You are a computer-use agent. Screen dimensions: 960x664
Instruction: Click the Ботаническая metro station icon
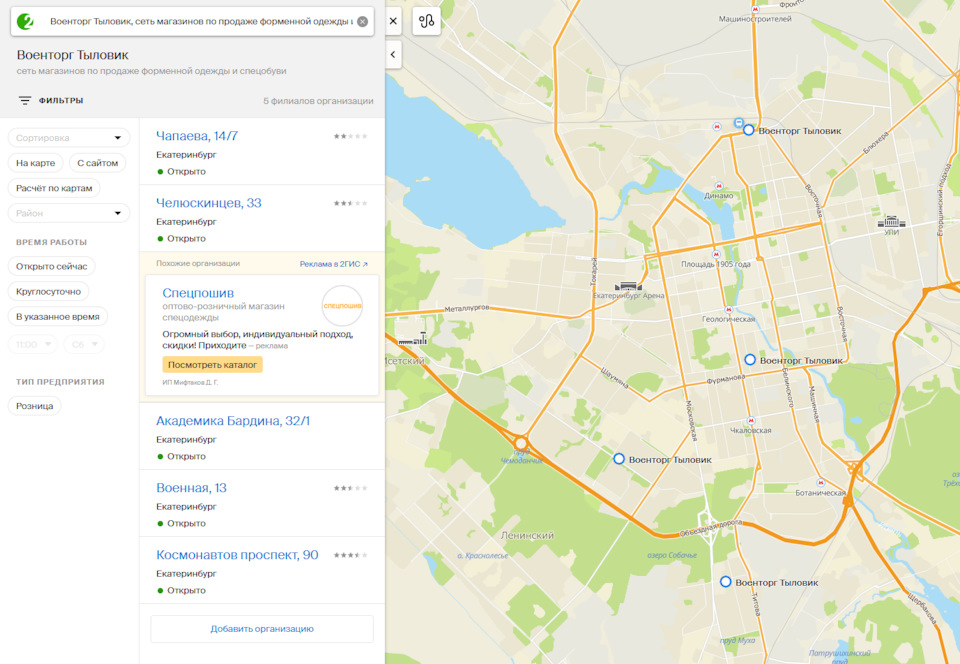(x=820, y=483)
